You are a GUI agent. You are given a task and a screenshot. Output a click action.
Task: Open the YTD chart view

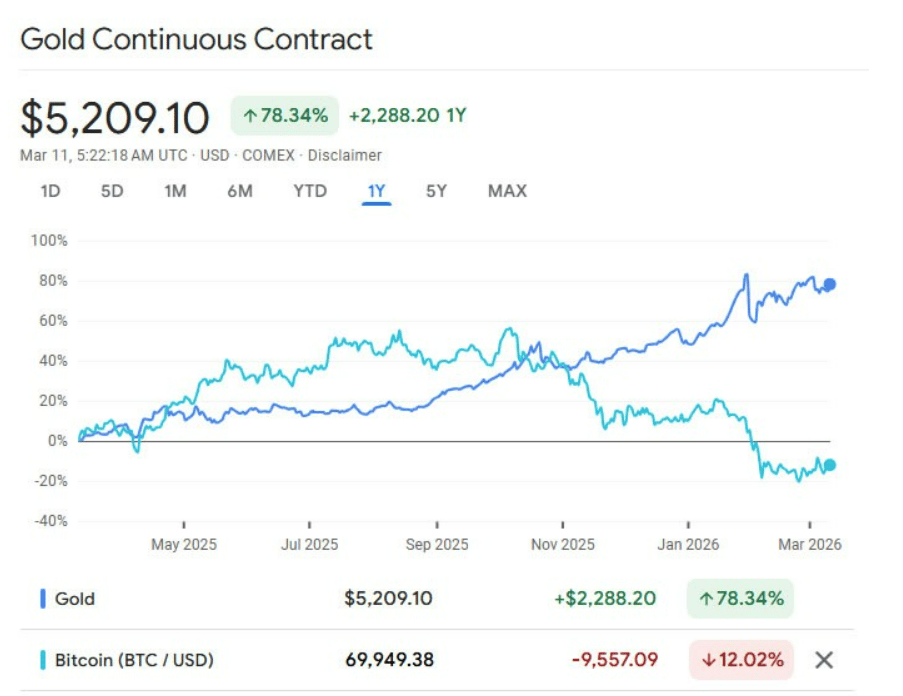point(309,190)
